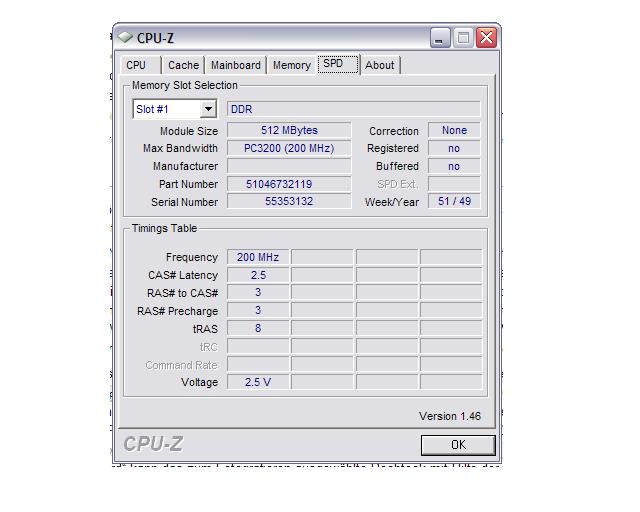Close the CPU-Z window
Image resolution: width=640 pixels, height=512 pixels.
(x=487, y=38)
